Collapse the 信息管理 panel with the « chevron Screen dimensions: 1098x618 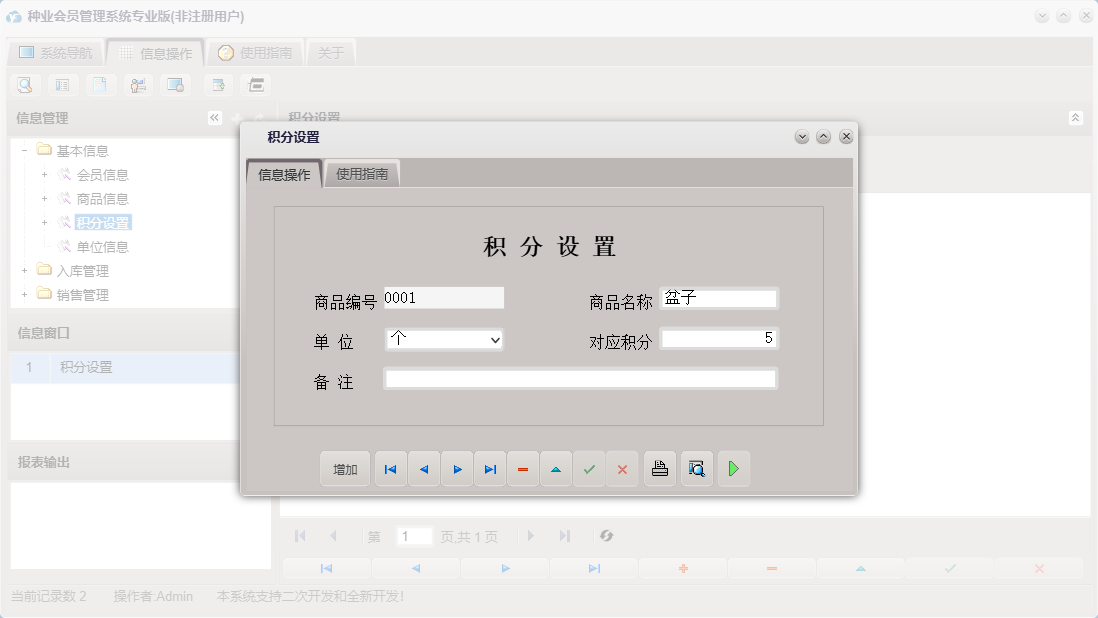tap(213, 117)
